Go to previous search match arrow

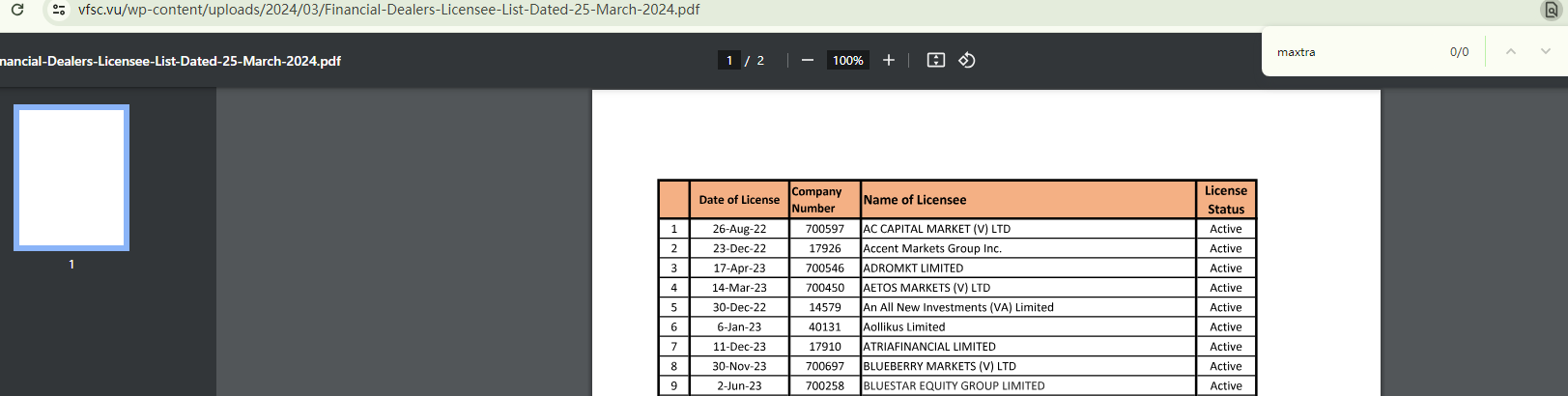tap(1511, 52)
